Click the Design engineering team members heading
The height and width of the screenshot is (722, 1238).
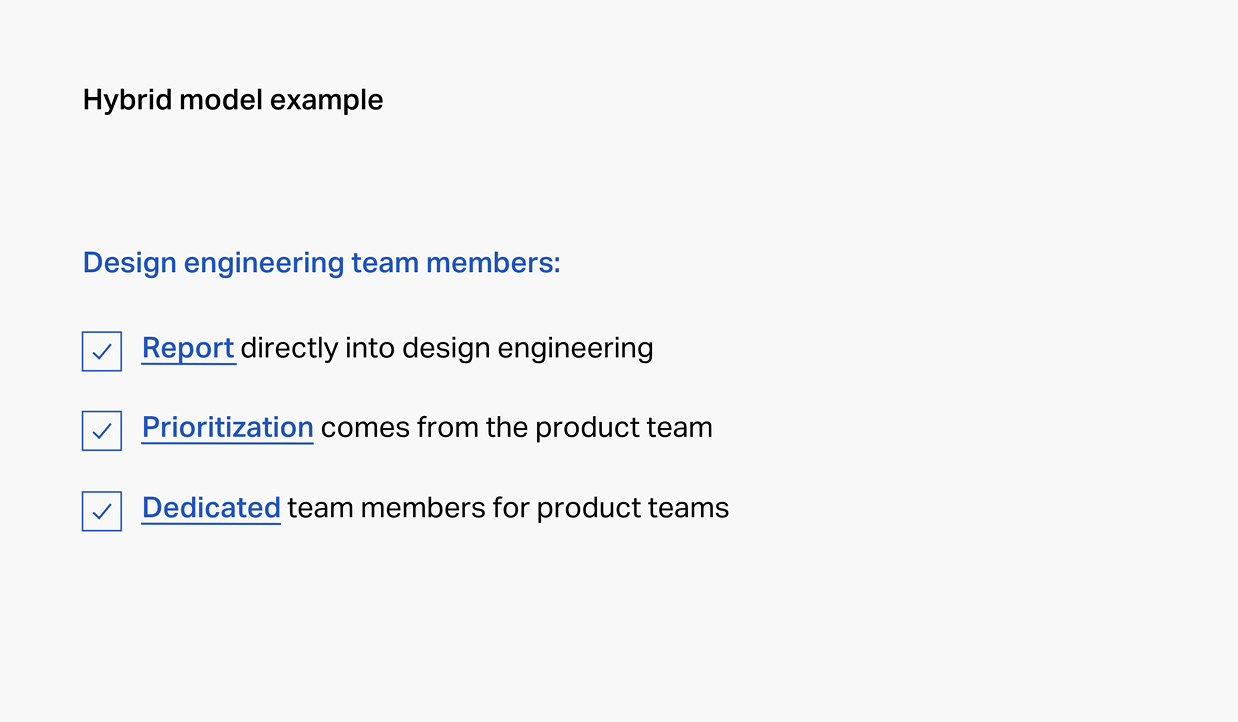point(321,263)
